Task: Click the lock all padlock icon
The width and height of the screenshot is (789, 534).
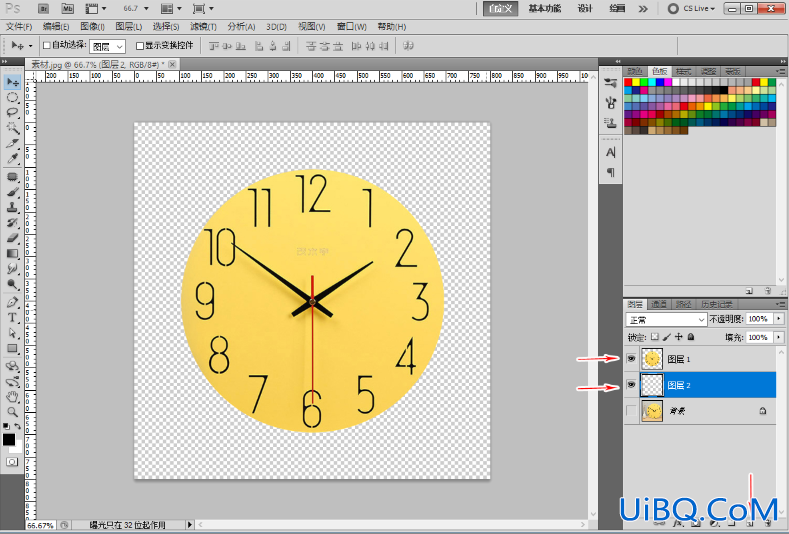Action: point(691,337)
